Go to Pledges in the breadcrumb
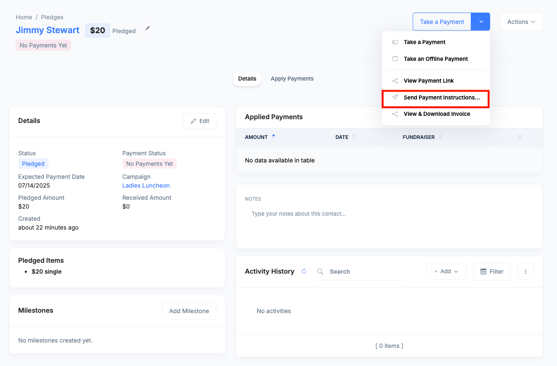557x366 pixels. 52,17
